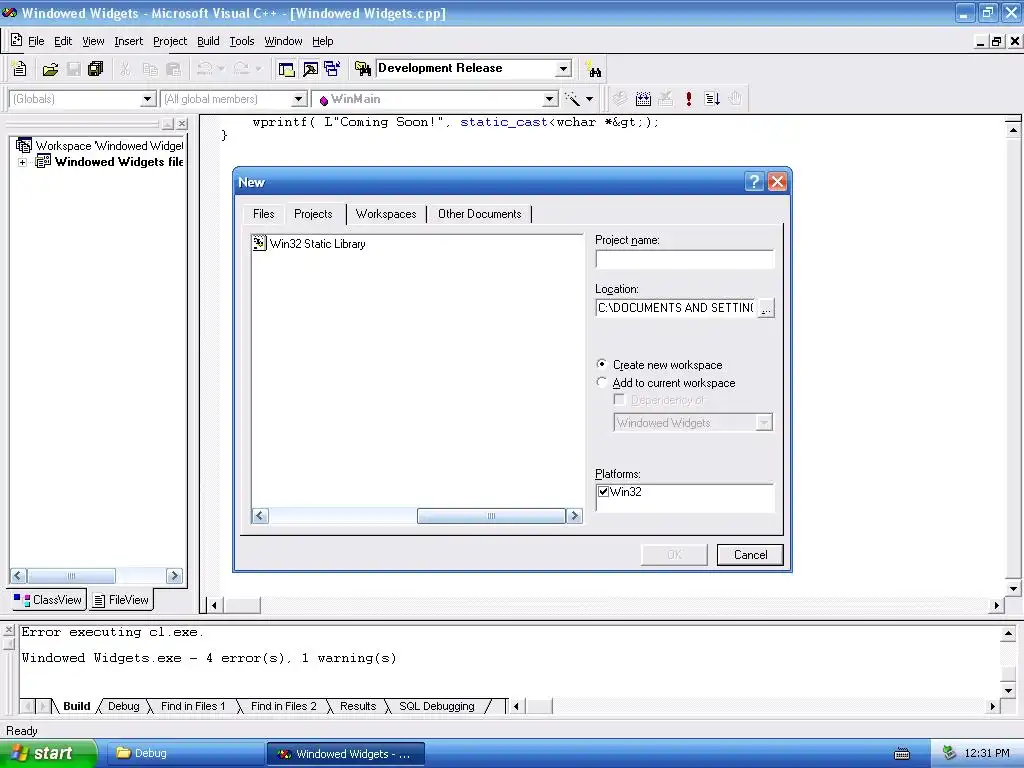Click the project list horizontal scrollbar thumb
1024x768 pixels.
coord(491,516)
